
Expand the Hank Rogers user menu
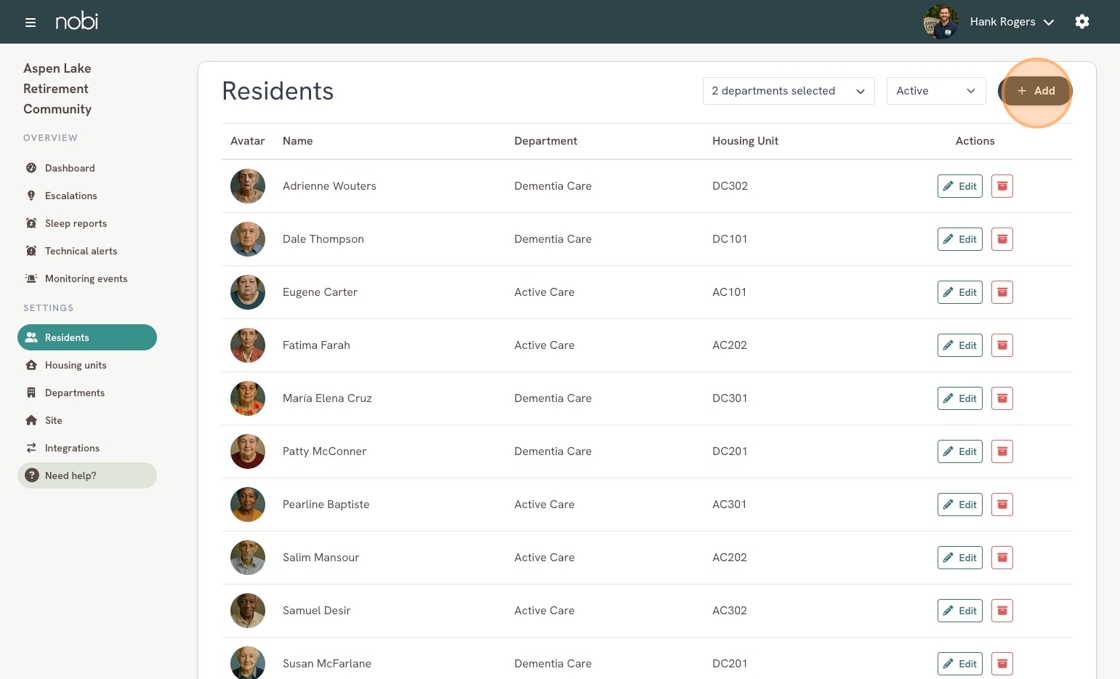tap(1011, 22)
